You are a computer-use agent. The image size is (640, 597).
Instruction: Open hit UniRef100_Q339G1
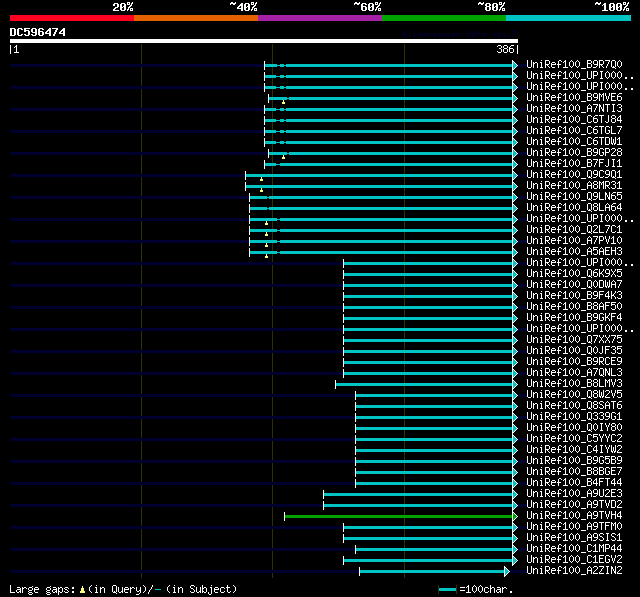click(x=574, y=417)
